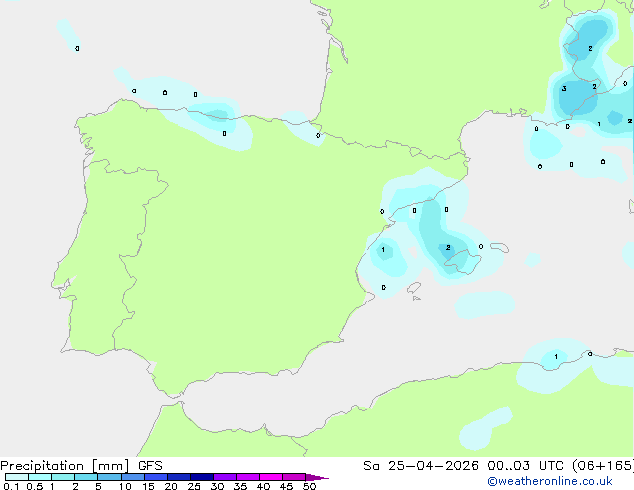Select the 30–35 mm purple legend swatch

tap(225, 477)
